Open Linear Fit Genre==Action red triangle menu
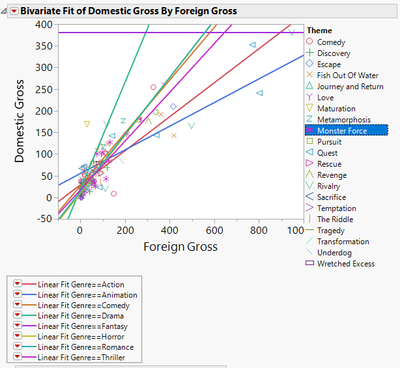Image resolution: width=400 pixels, height=368 pixels. tap(17, 284)
